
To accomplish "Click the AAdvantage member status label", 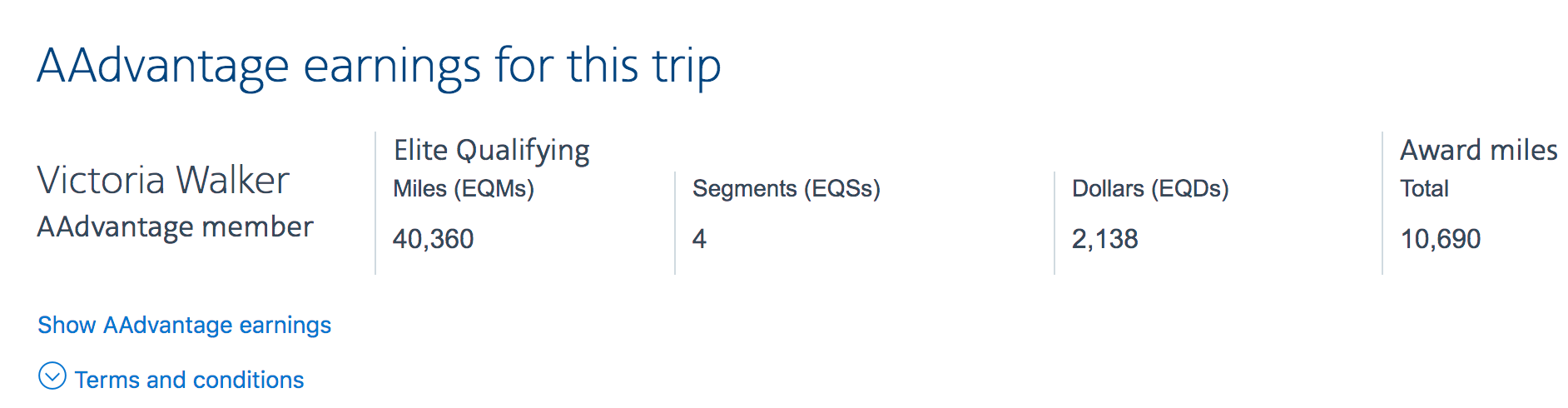I will click(x=175, y=226).
